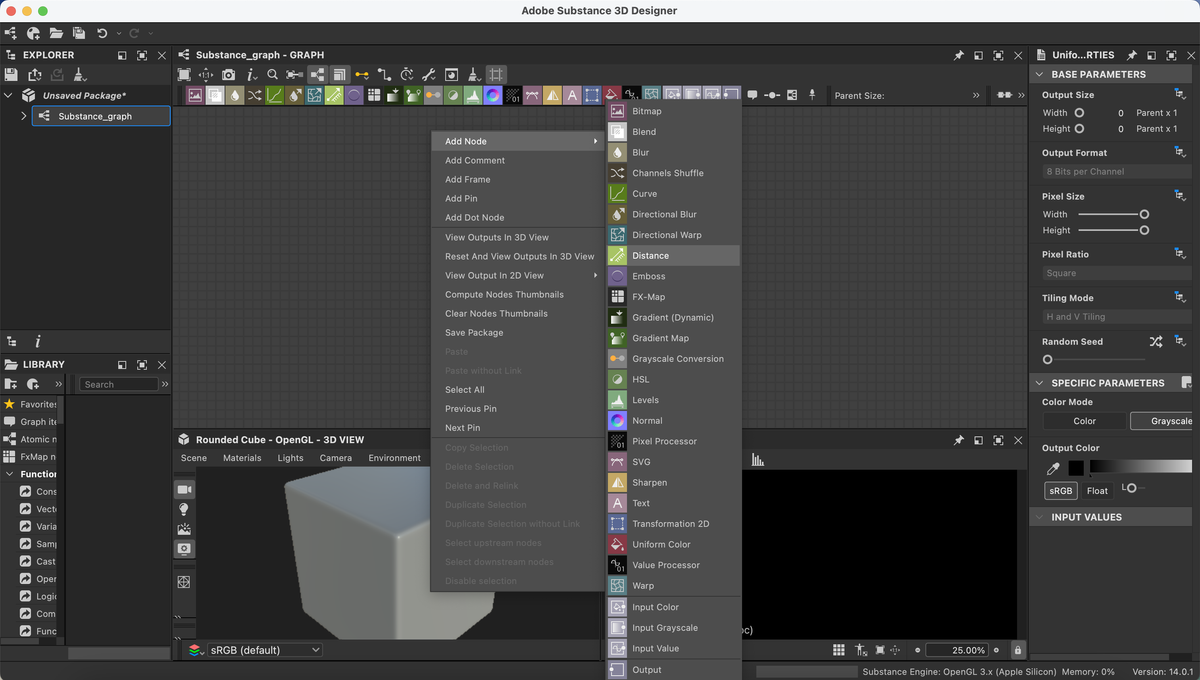Open the lights settings icon in the 3D view sidebar

pyautogui.click(x=184, y=509)
